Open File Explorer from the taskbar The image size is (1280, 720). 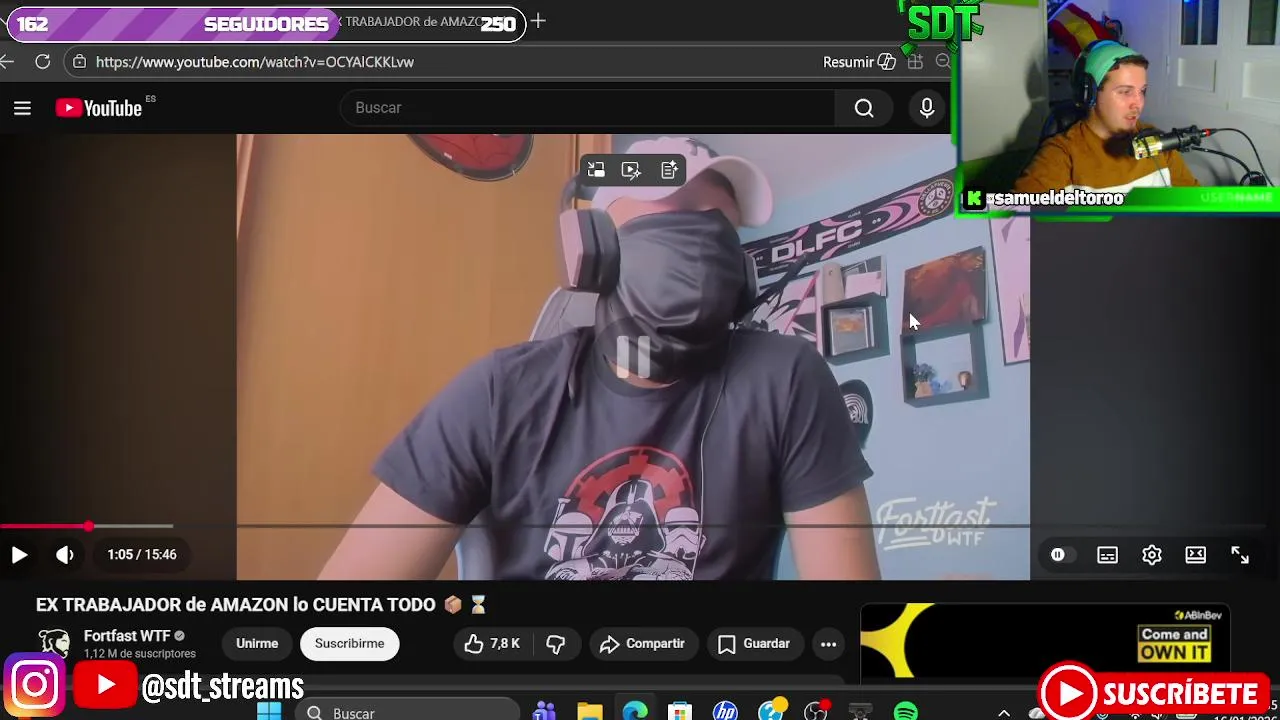tap(590, 712)
